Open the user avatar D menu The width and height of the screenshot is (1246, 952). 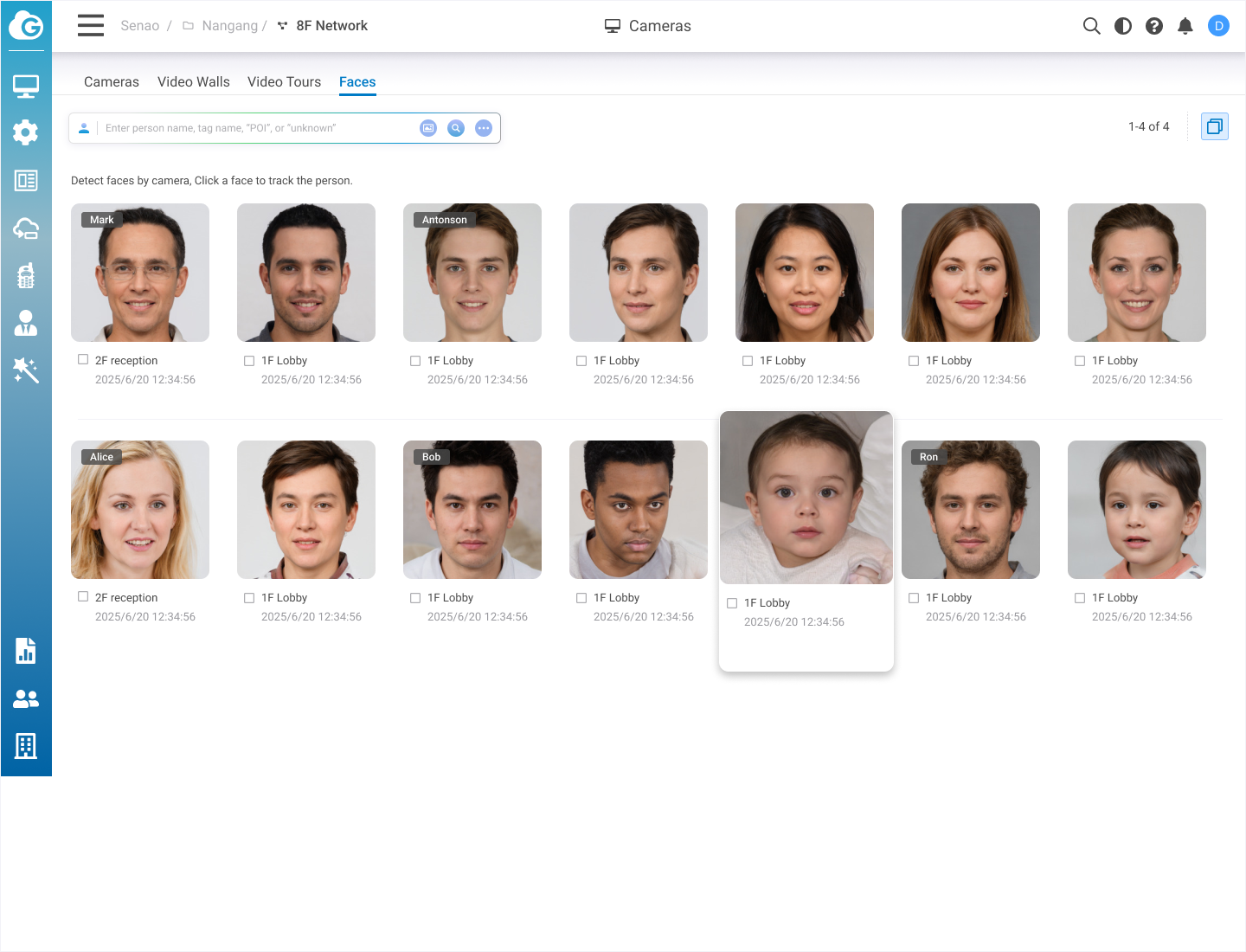(1218, 26)
